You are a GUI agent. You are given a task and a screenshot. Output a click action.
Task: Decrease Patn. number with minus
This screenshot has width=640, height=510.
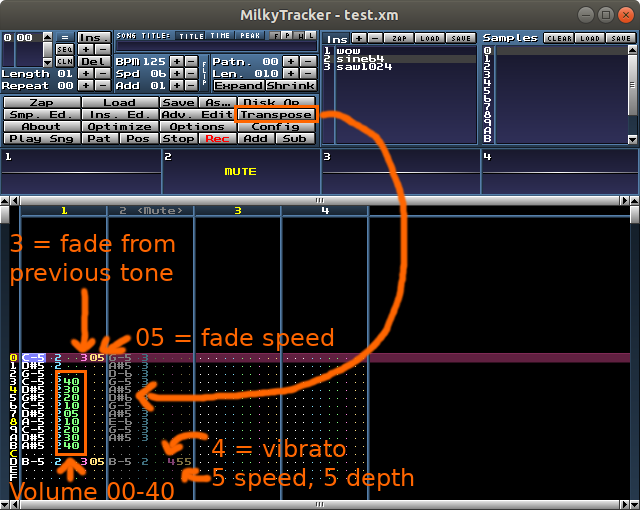click(x=308, y=62)
